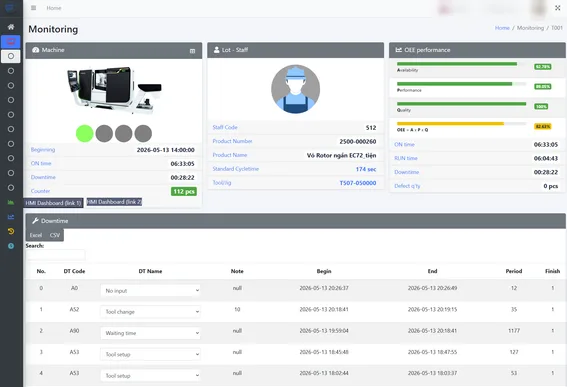Export downtime table with CSV button
567x387 pixels.
click(55, 235)
